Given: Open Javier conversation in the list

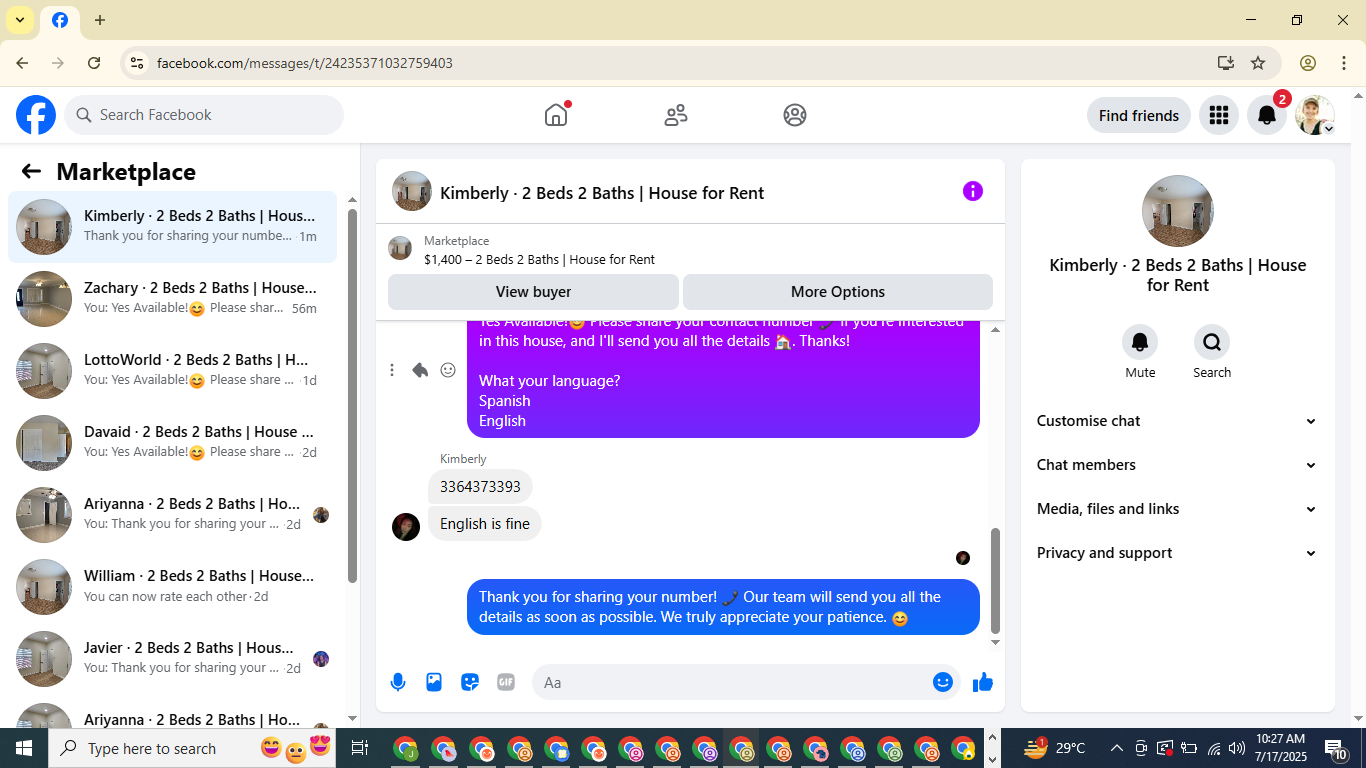Looking at the screenshot, I should click(173, 658).
